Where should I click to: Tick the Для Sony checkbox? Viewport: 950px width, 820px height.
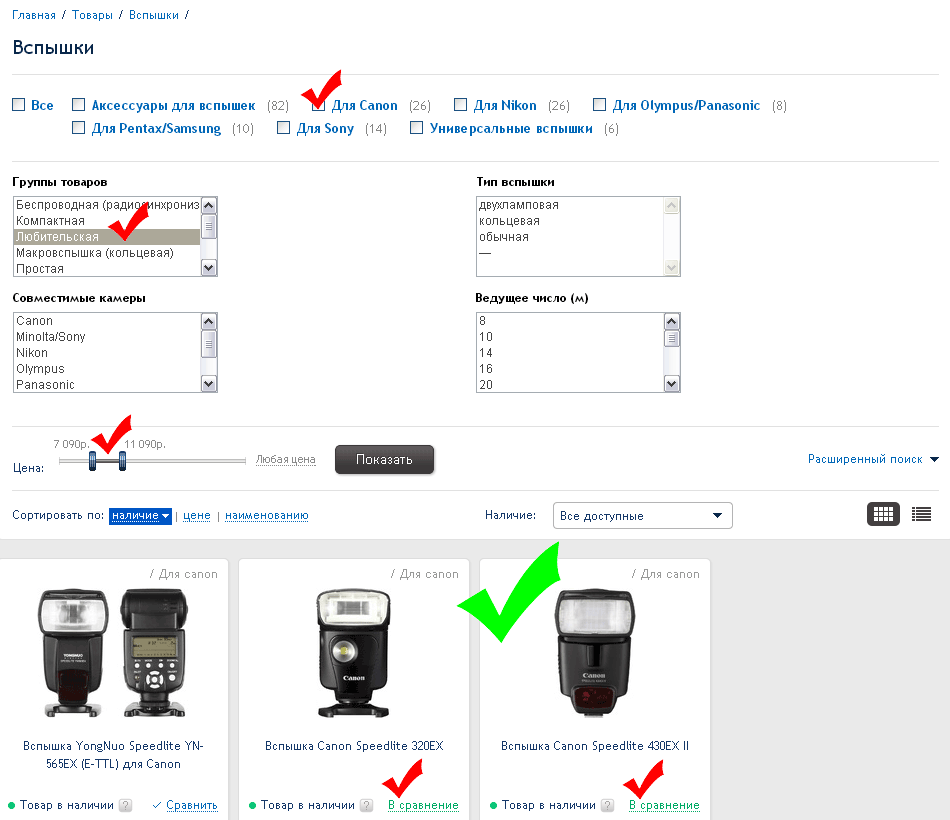pos(283,128)
